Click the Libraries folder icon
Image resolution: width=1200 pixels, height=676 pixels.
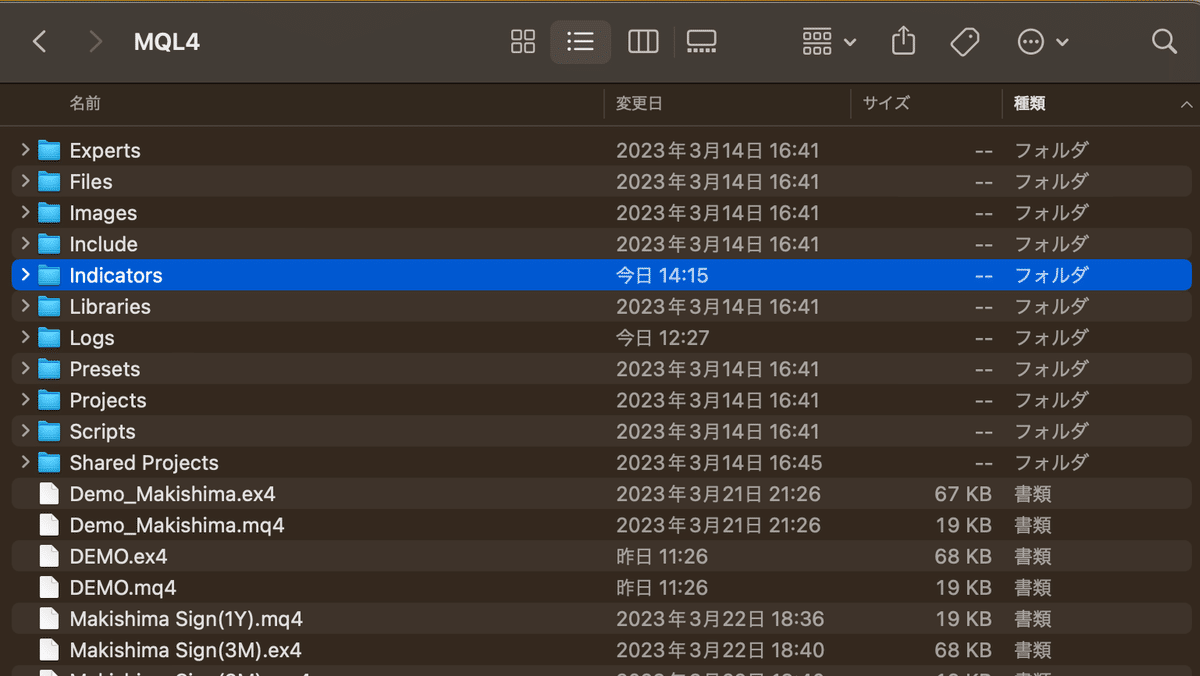[49, 306]
